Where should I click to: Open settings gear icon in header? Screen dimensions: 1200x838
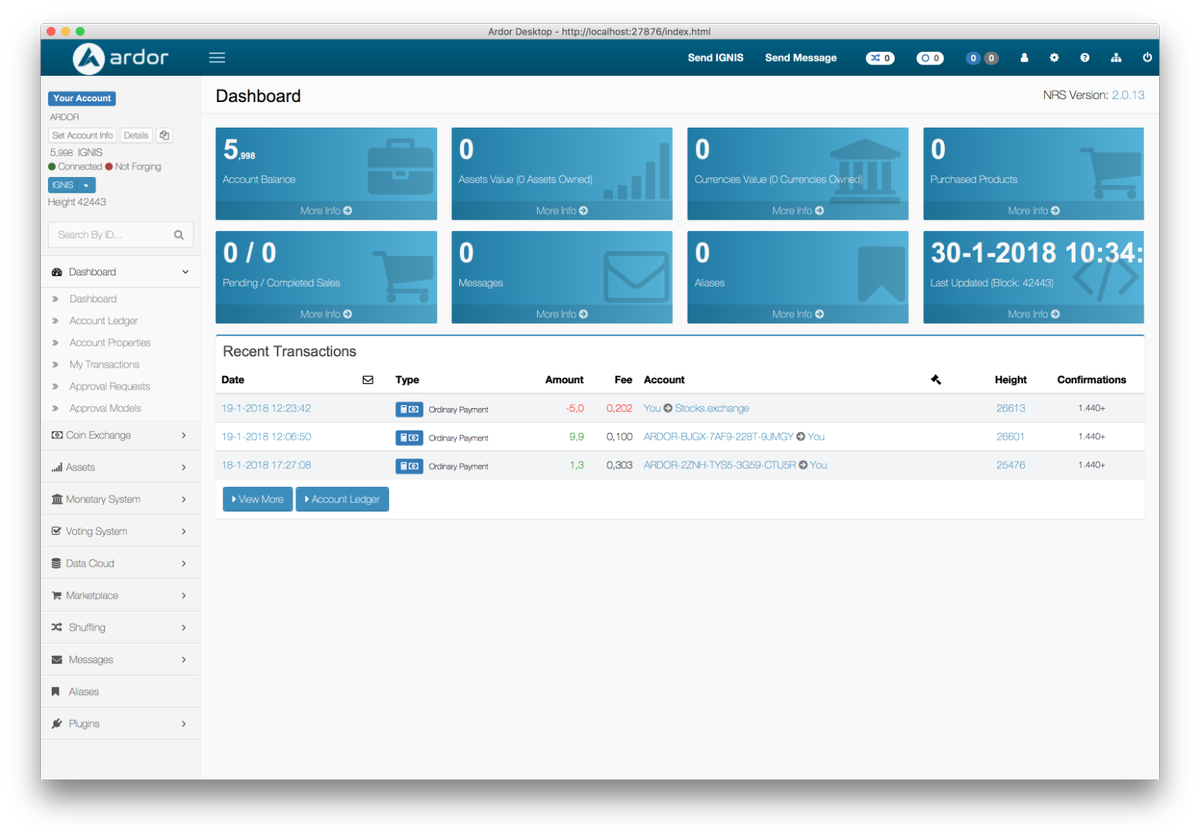(1054, 58)
